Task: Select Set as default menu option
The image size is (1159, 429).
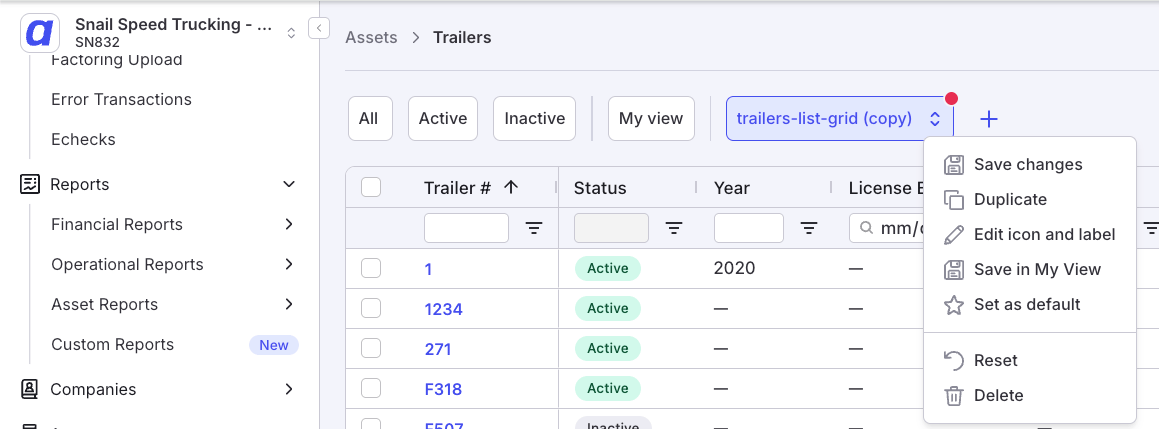Action: (x=1029, y=304)
